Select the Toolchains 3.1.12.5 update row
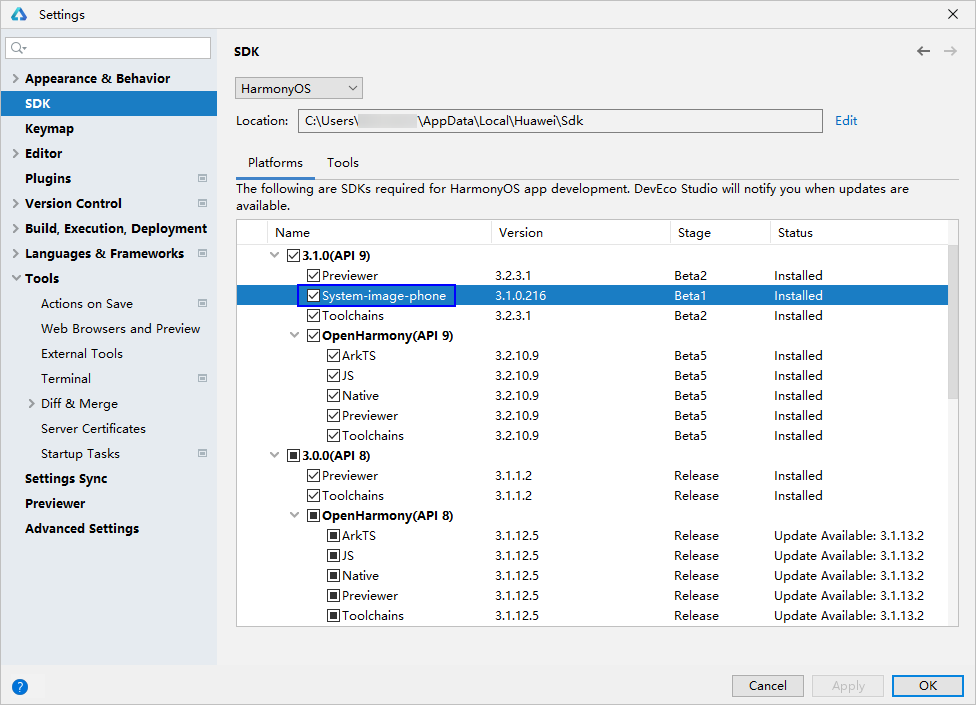Screen dimensions: 976x705 (x=592, y=615)
